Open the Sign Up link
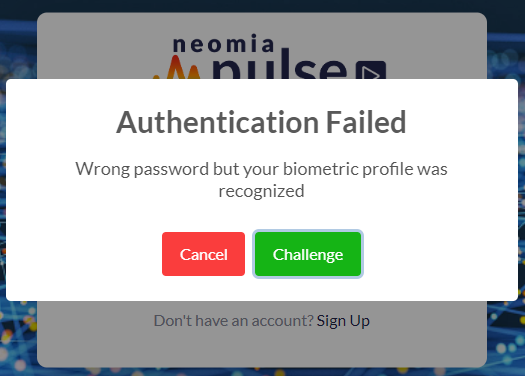The width and height of the screenshot is (525, 376). (343, 321)
